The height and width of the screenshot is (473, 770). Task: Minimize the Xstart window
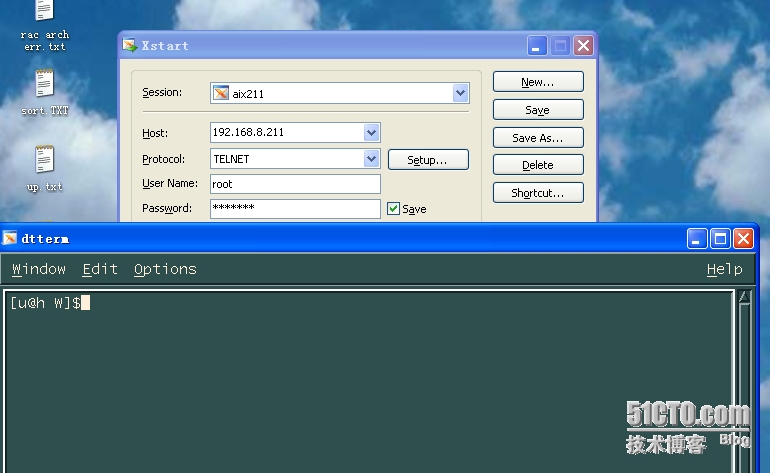tap(537, 46)
